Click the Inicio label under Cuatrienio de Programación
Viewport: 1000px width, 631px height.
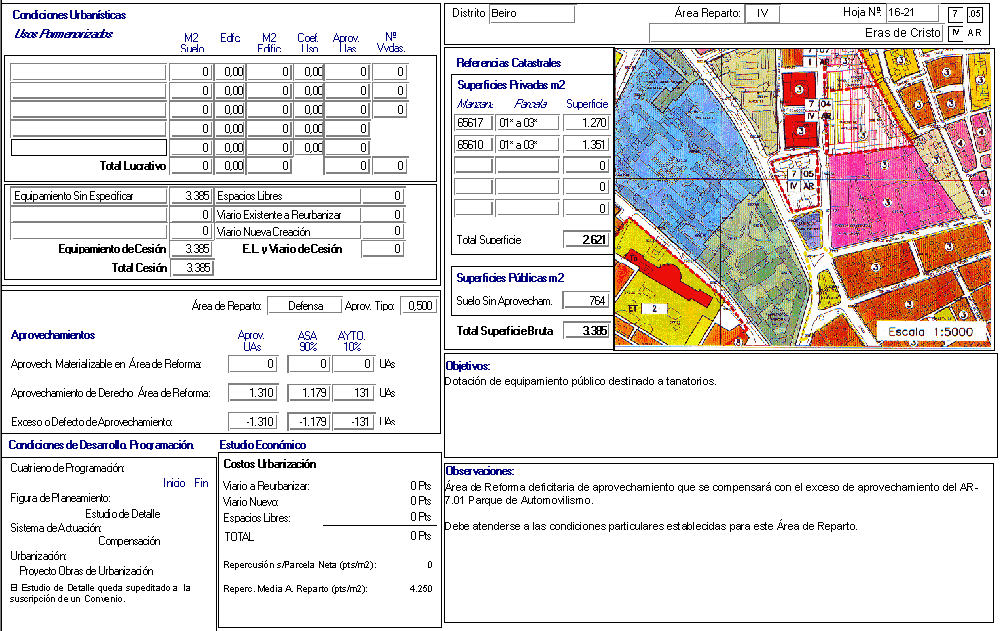tap(174, 483)
